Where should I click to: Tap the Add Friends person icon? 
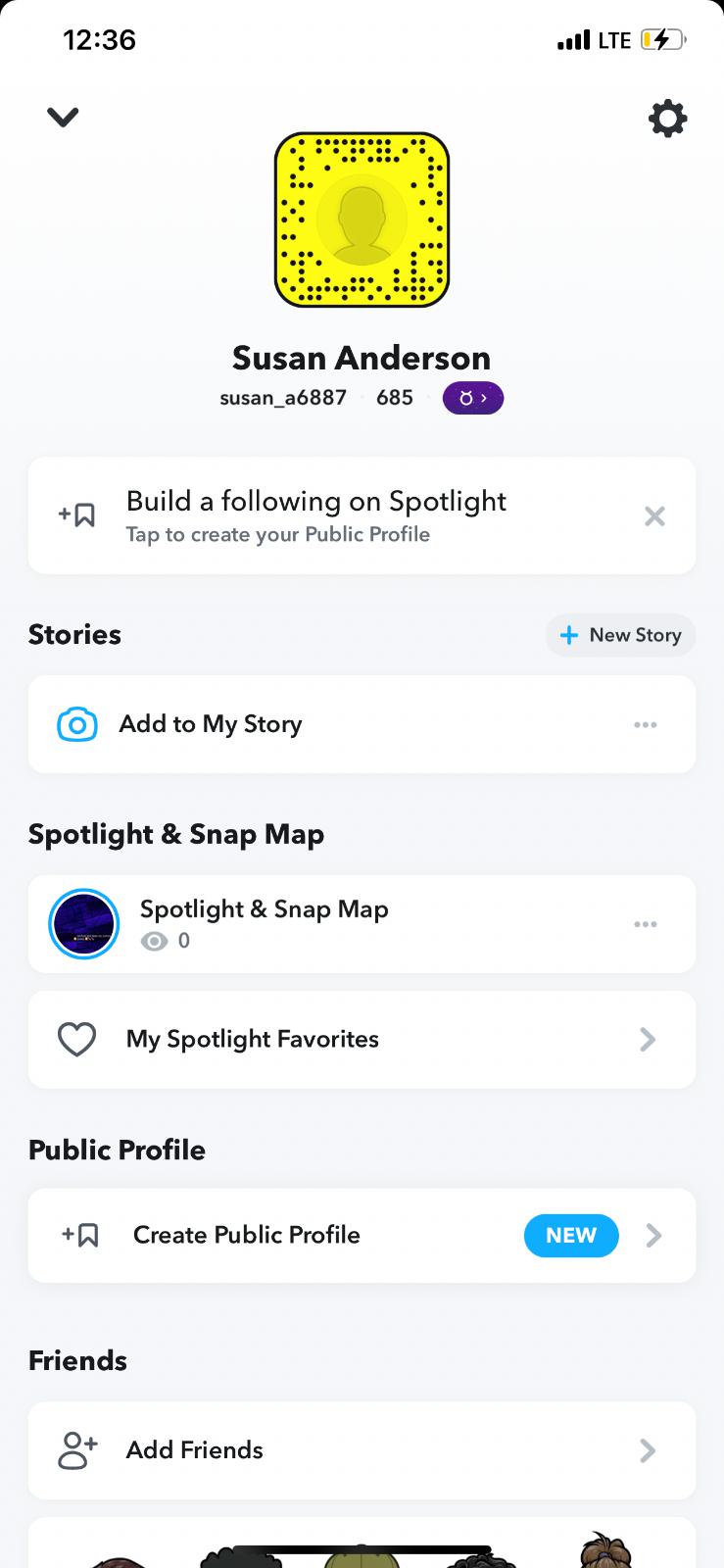pos(77,1450)
